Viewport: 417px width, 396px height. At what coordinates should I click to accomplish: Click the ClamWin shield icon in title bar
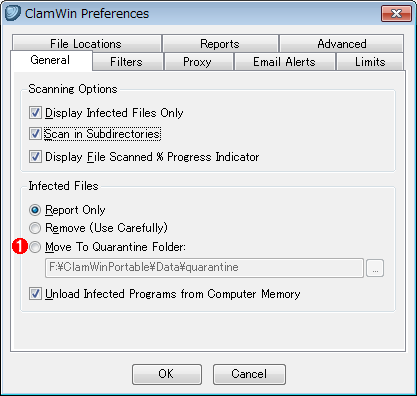pos(13,13)
